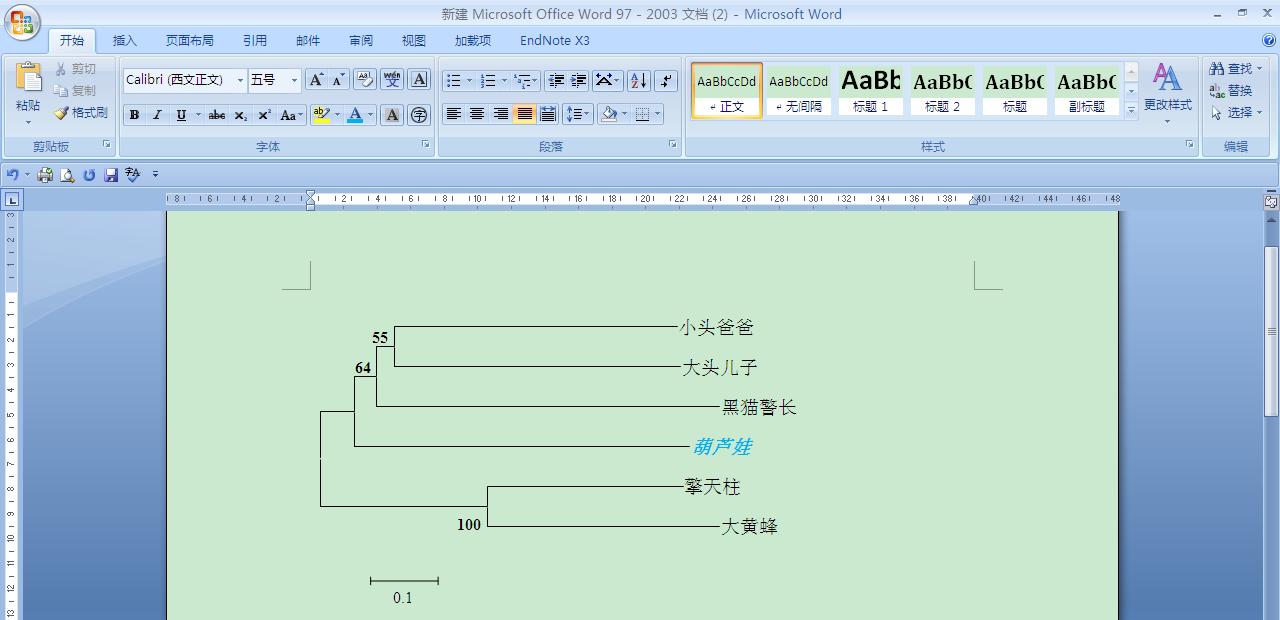Open the Calibri font name dropdown
1280x620 pixels.
(x=240, y=80)
